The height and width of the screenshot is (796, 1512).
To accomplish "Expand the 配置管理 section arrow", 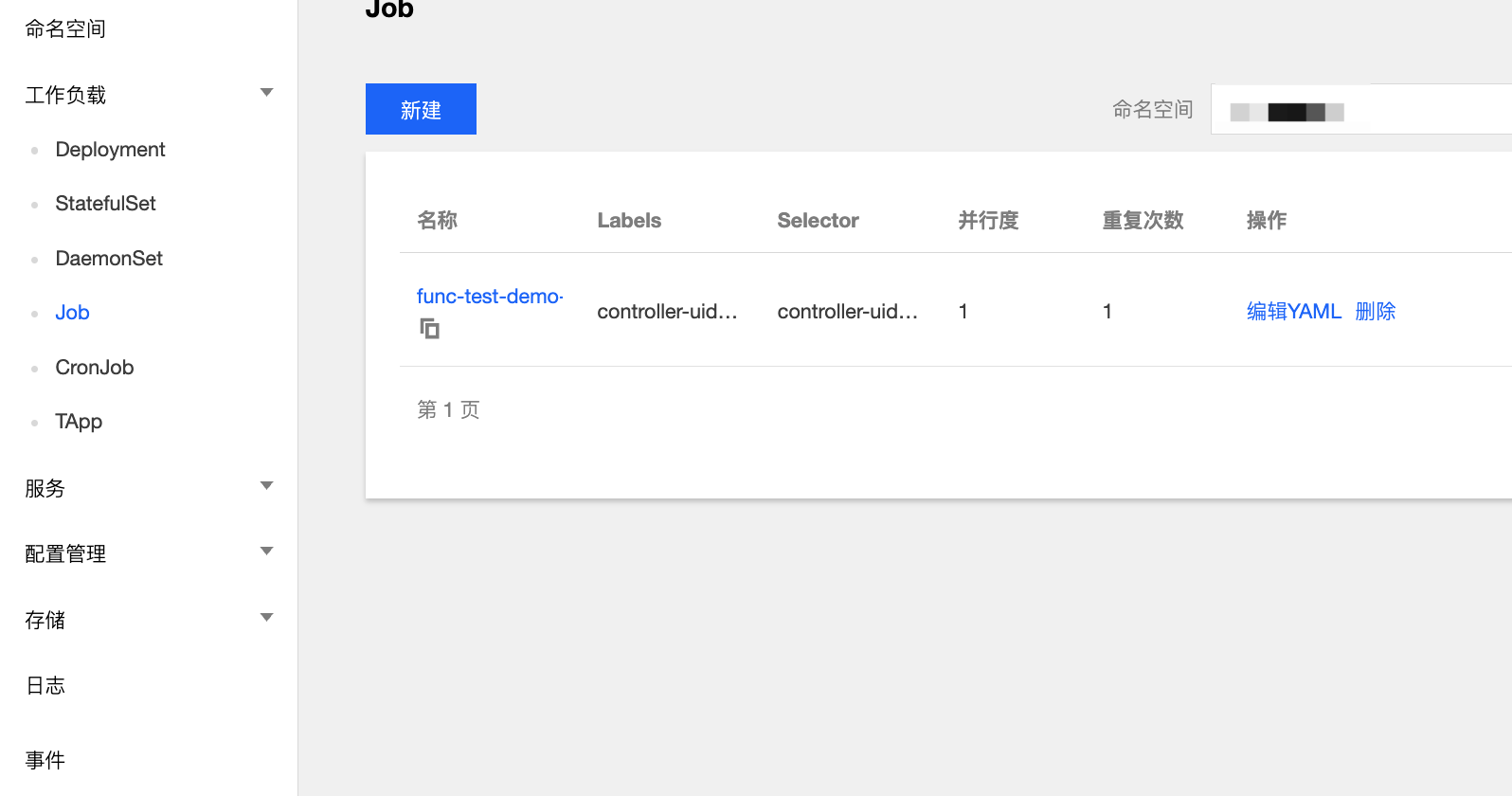I will pyautogui.click(x=266, y=552).
